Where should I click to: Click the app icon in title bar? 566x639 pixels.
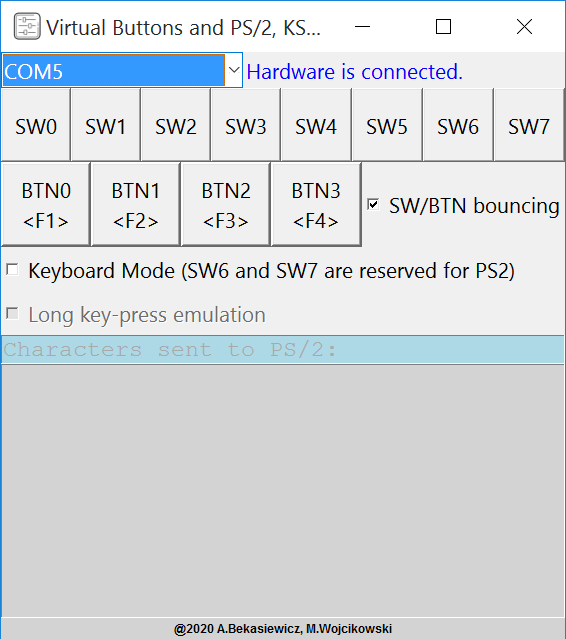(x=27, y=26)
